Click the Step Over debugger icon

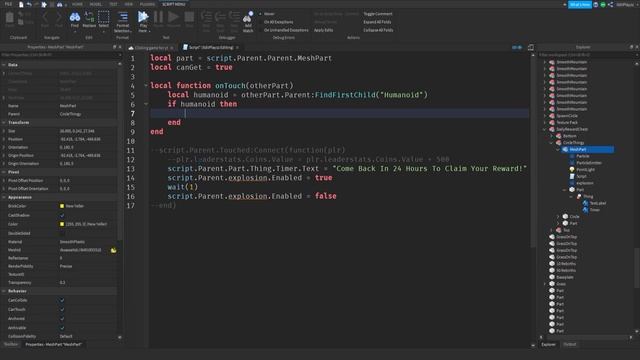click(x=220, y=17)
